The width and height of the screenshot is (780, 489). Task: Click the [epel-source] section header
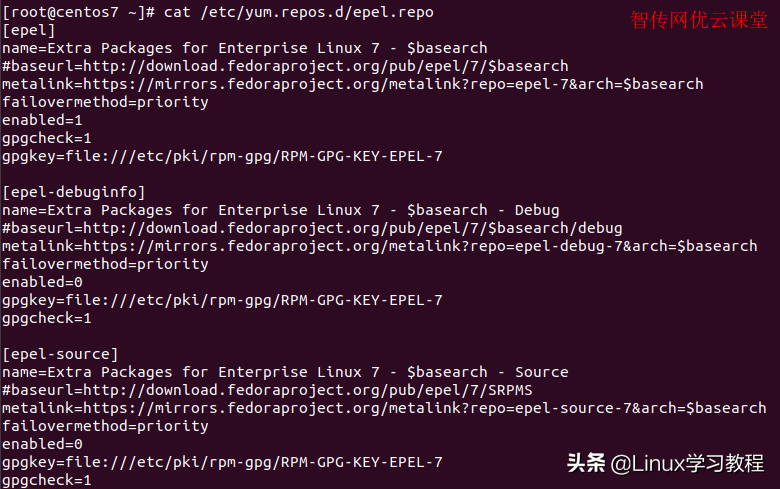click(x=60, y=355)
